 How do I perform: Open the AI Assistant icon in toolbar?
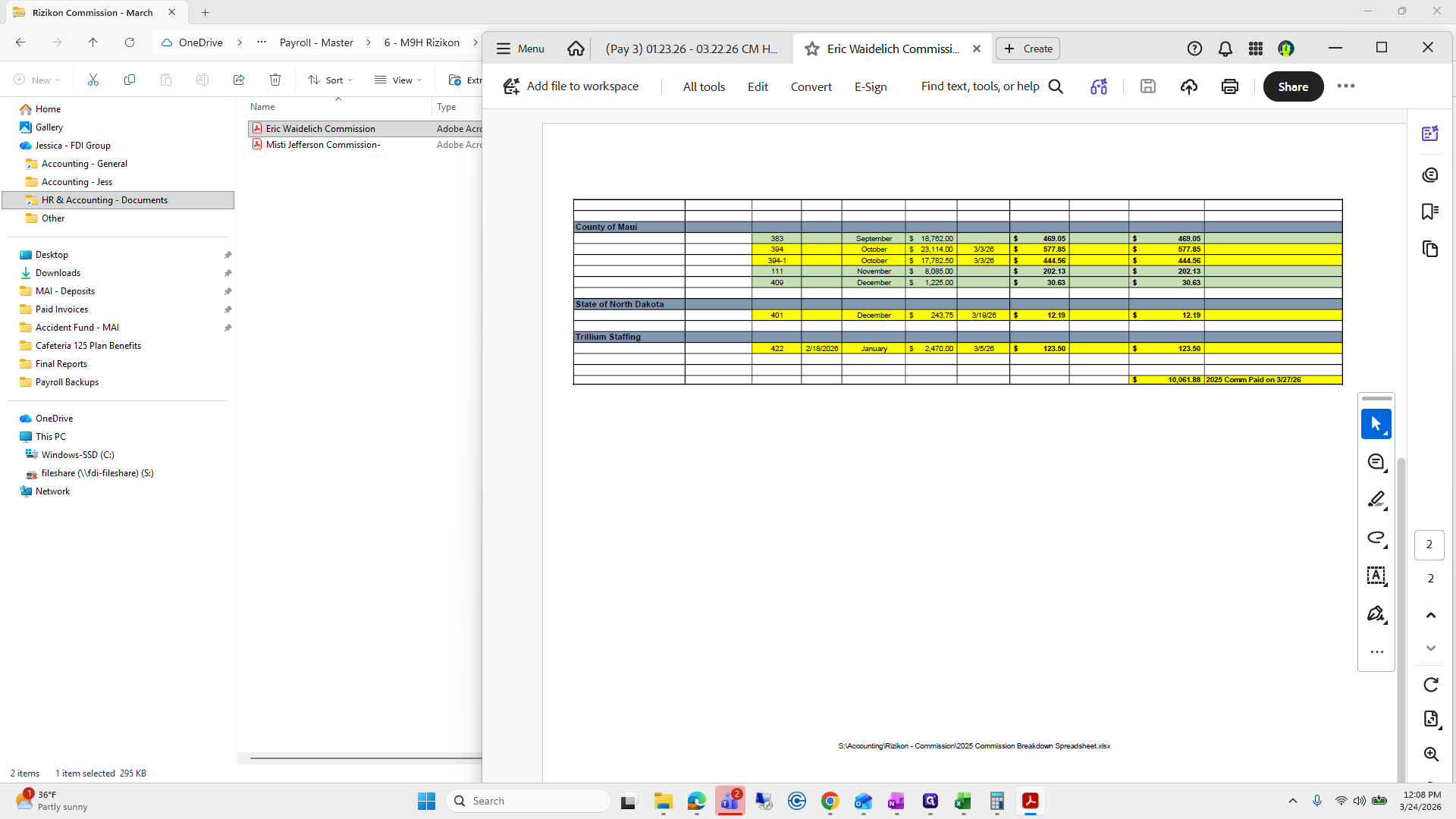click(x=1099, y=86)
